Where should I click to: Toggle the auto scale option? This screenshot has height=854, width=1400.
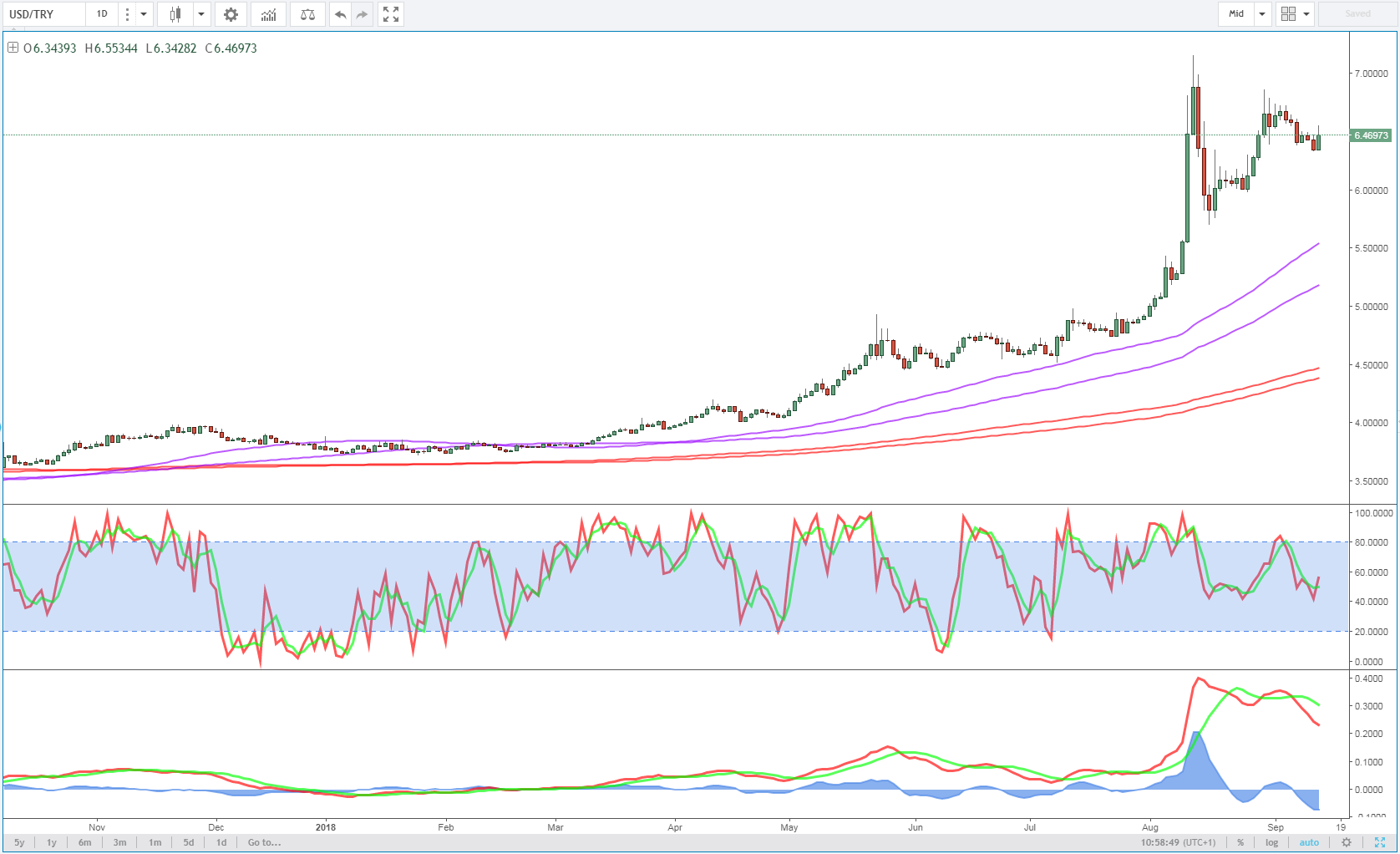(1309, 842)
